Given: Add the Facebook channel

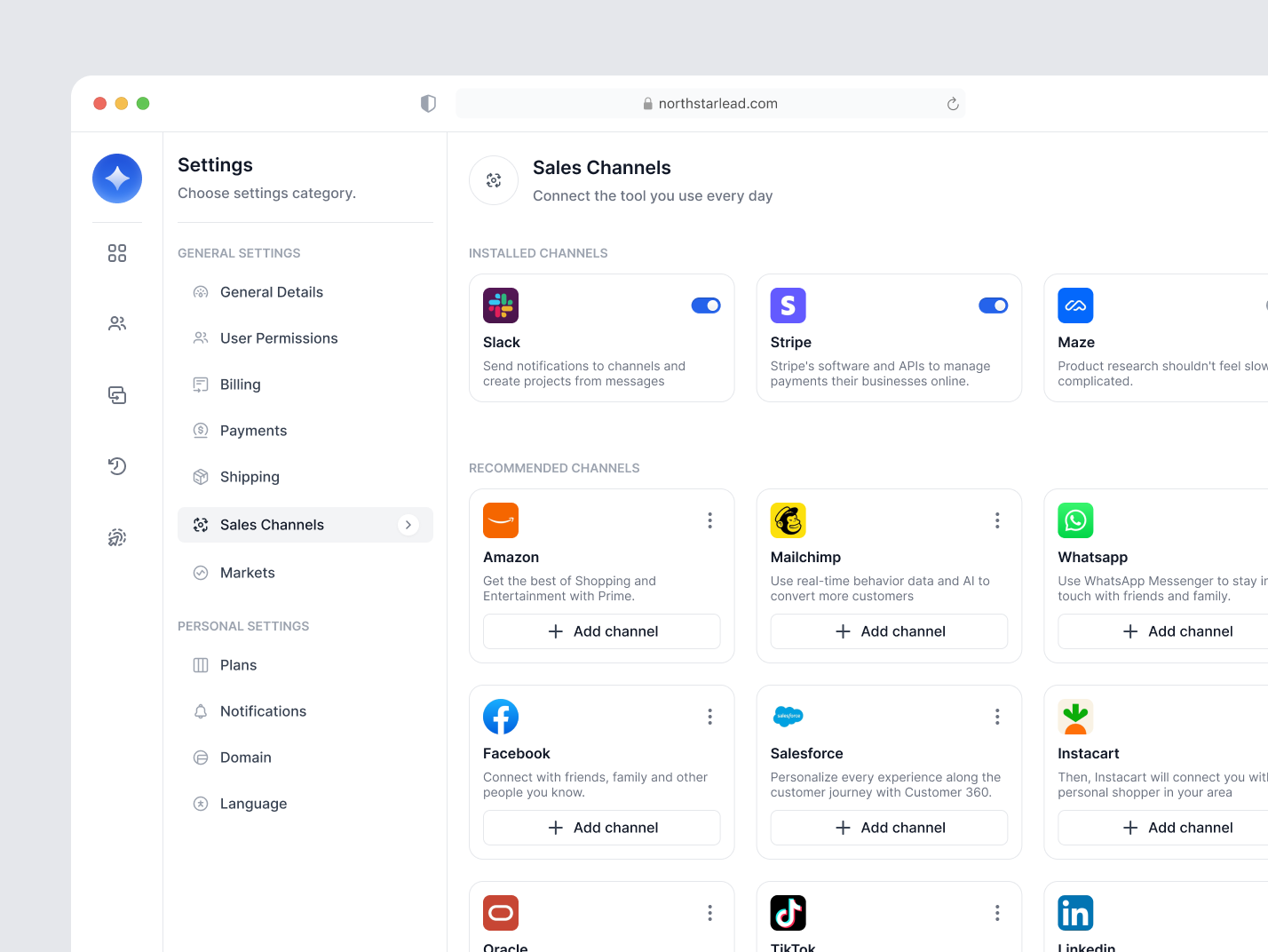Looking at the screenshot, I should pyautogui.click(x=602, y=828).
